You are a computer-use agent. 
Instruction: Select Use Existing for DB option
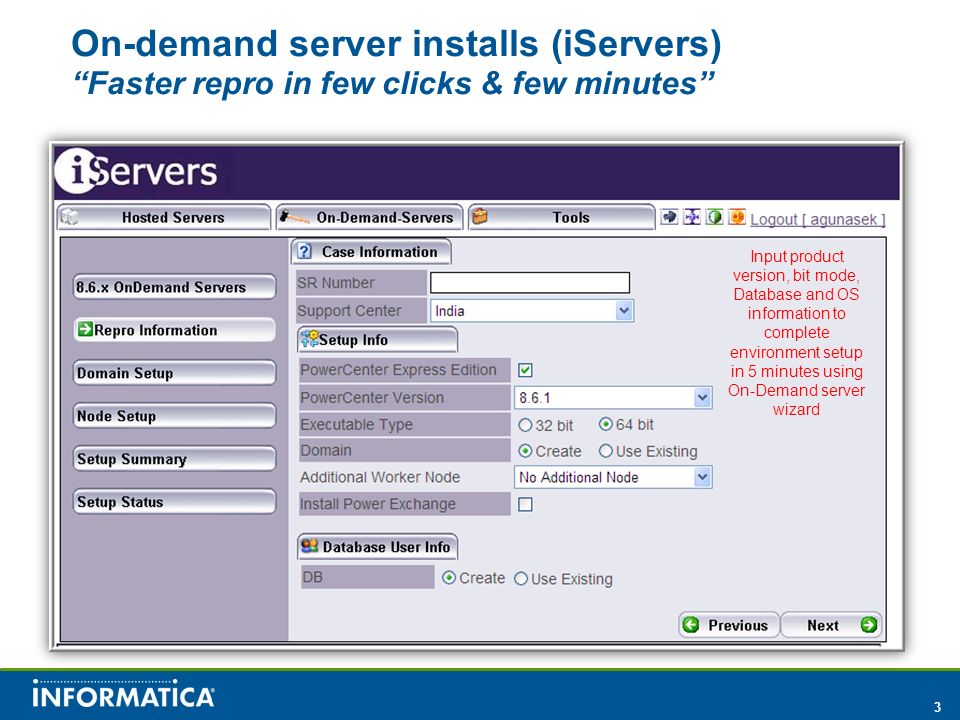(521, 579)
